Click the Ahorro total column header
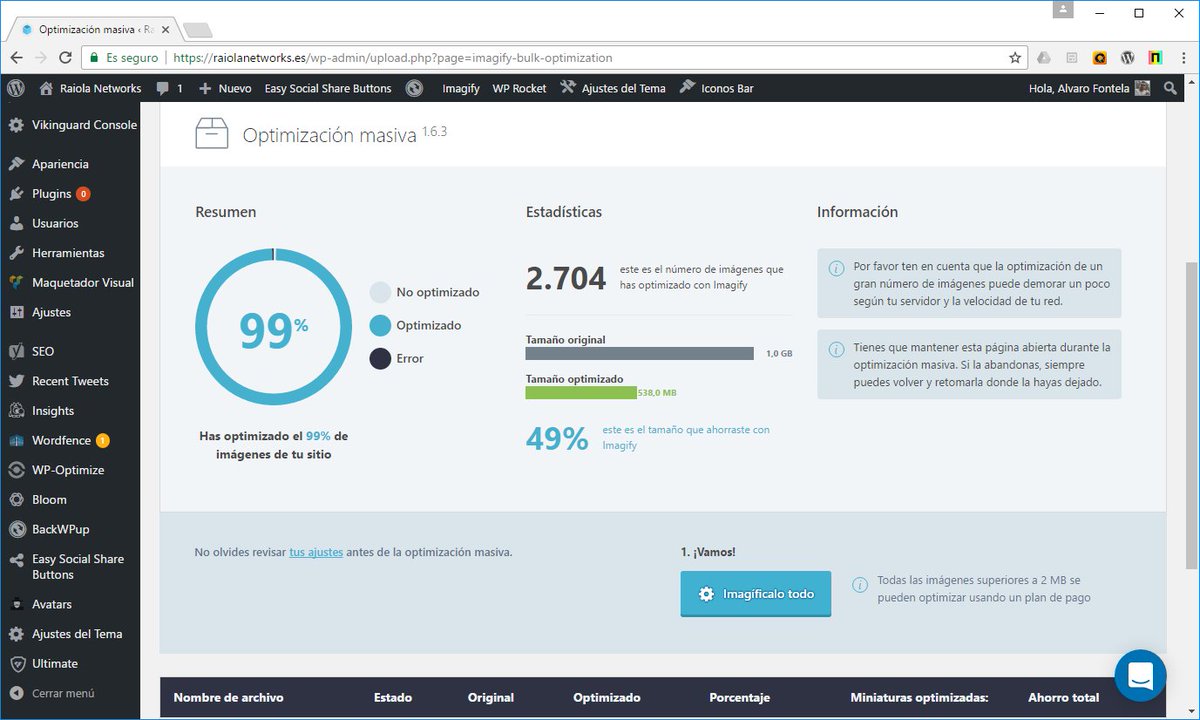The height and width of the screenshot is (720, 1200). point(1063,697)
